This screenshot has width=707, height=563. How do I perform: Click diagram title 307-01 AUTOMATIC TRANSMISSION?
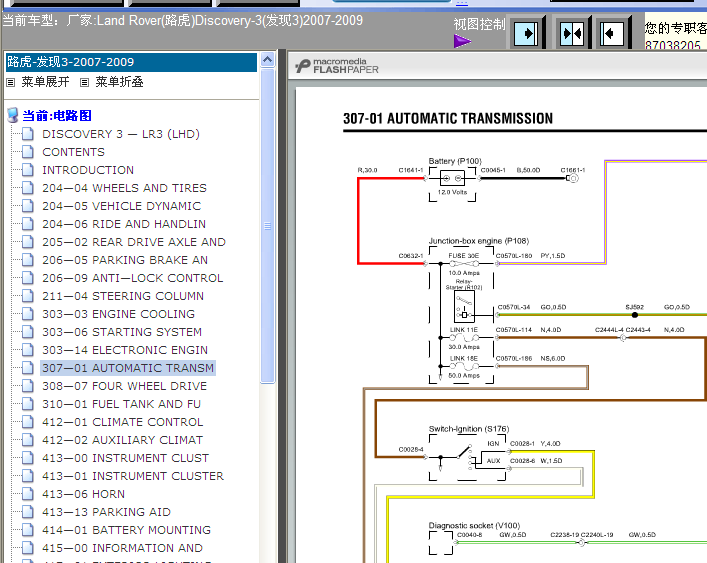coord(448,119)
